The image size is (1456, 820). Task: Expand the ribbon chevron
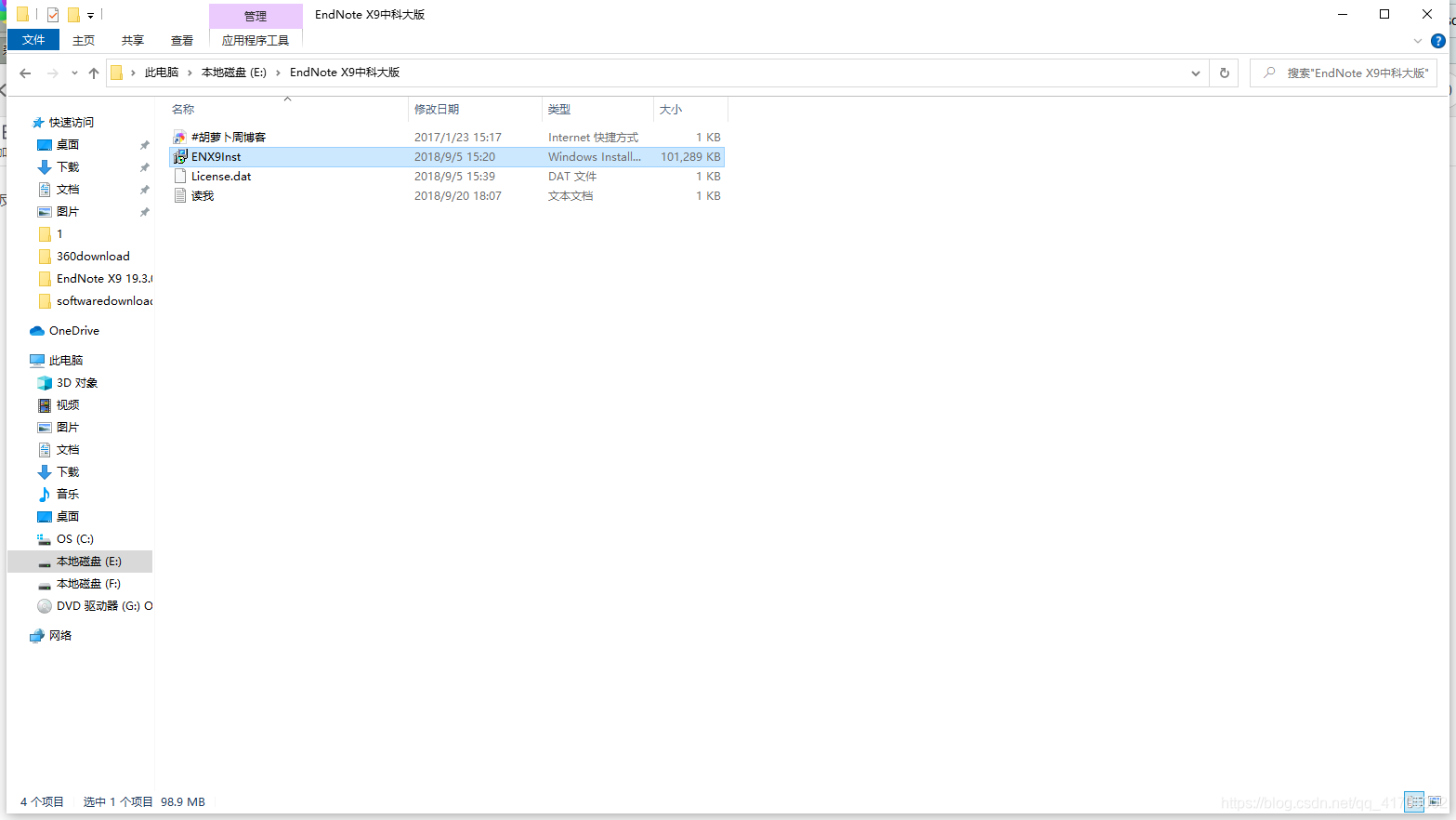[1417, 41]
